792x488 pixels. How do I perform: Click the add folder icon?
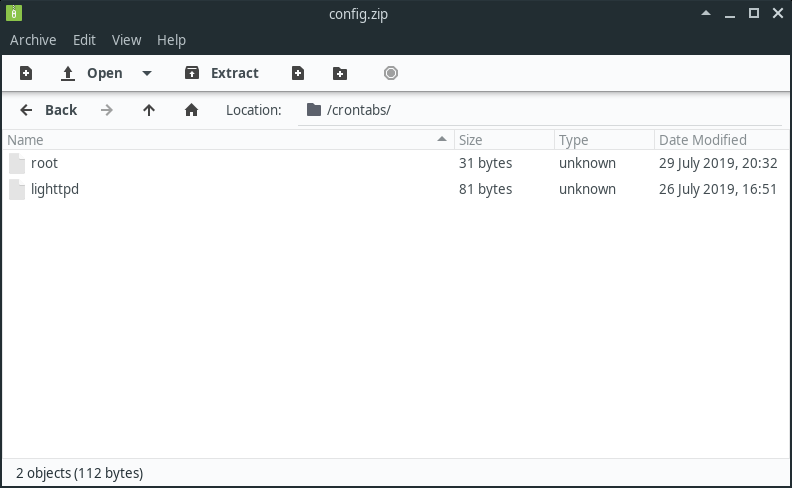[x=340, y=73]
